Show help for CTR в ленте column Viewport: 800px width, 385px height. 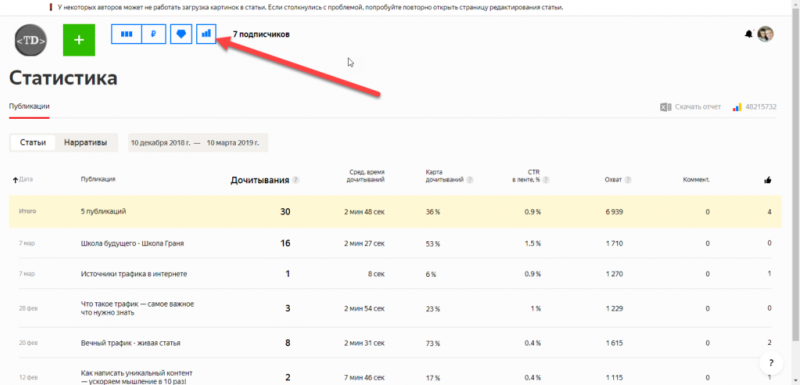[x=546, y=180]
